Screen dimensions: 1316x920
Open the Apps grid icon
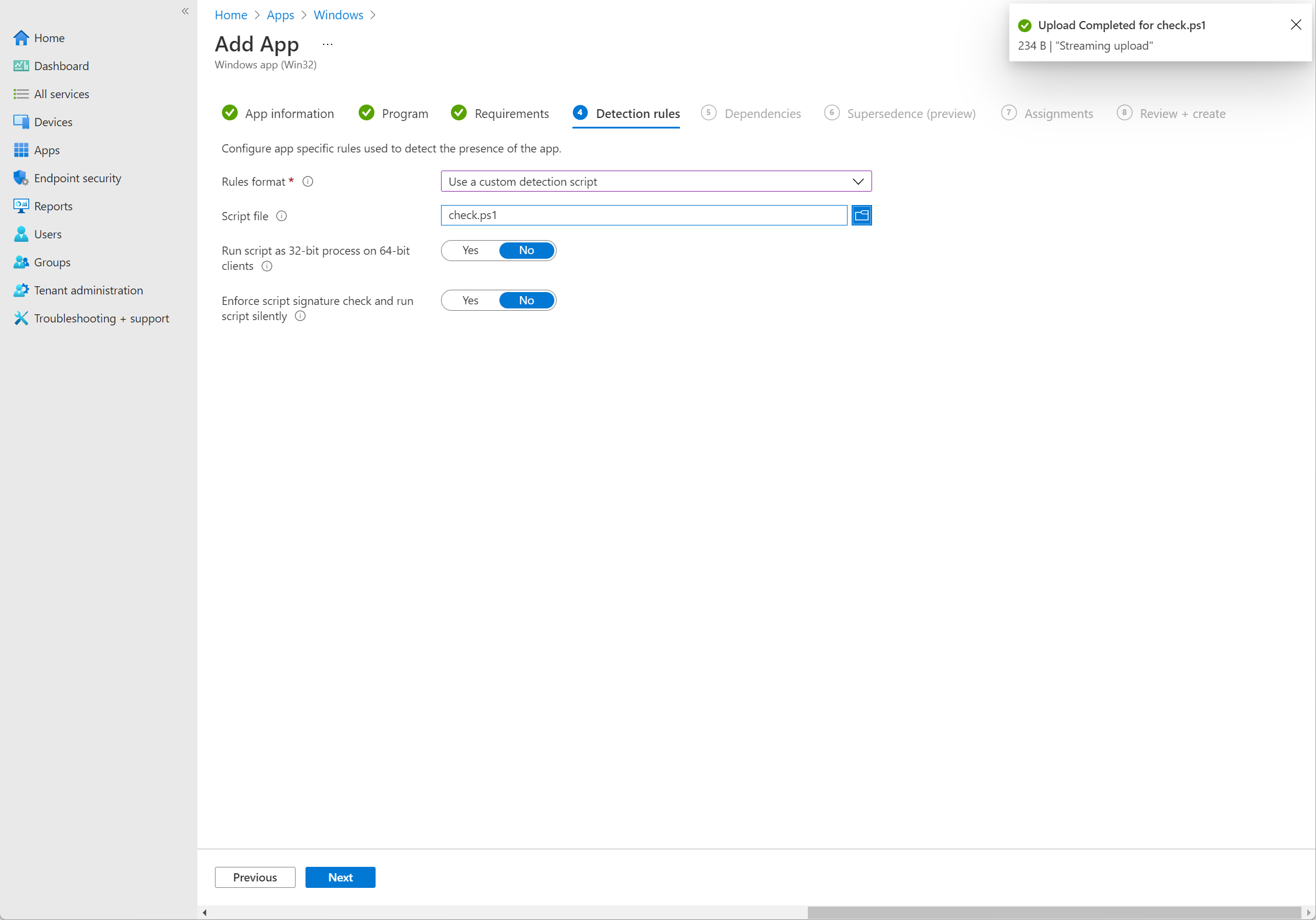21,150
